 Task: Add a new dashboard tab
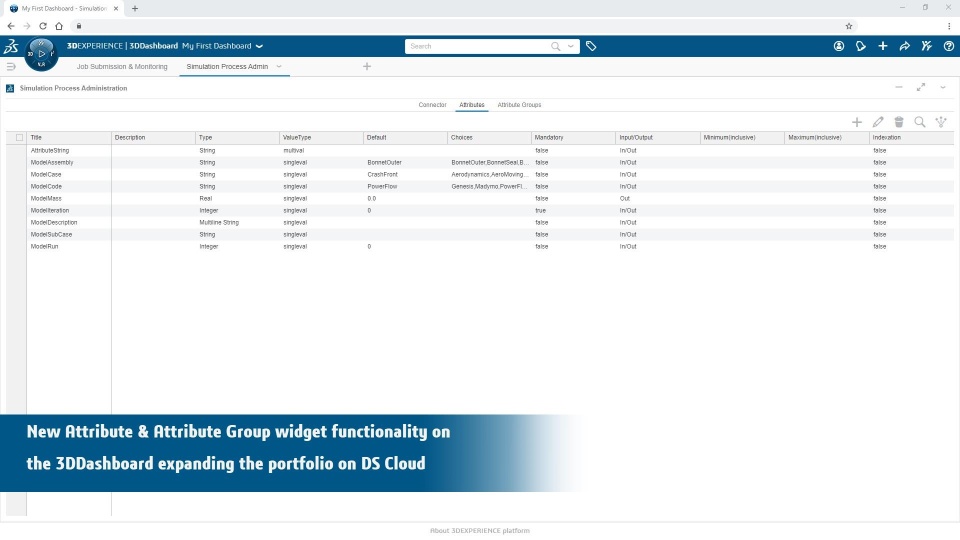pyautogui.click(x=367, y=66)
